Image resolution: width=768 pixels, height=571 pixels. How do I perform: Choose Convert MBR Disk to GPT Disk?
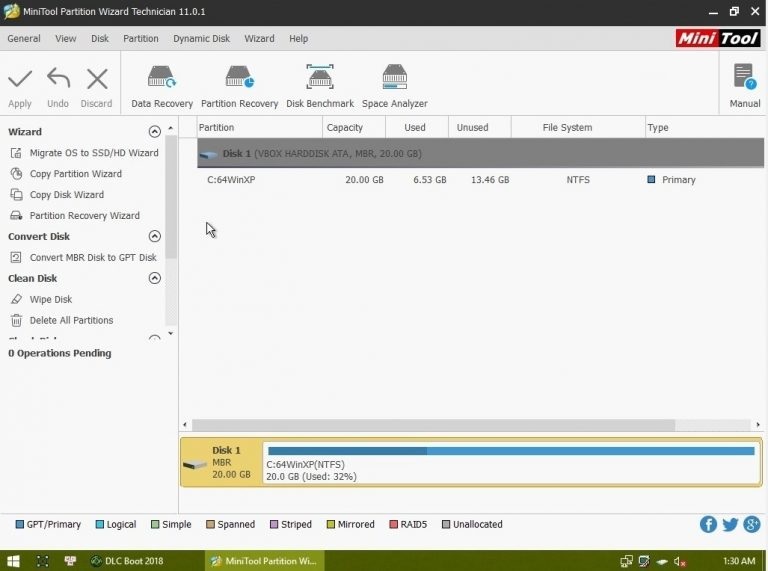(x=83, y=258)
